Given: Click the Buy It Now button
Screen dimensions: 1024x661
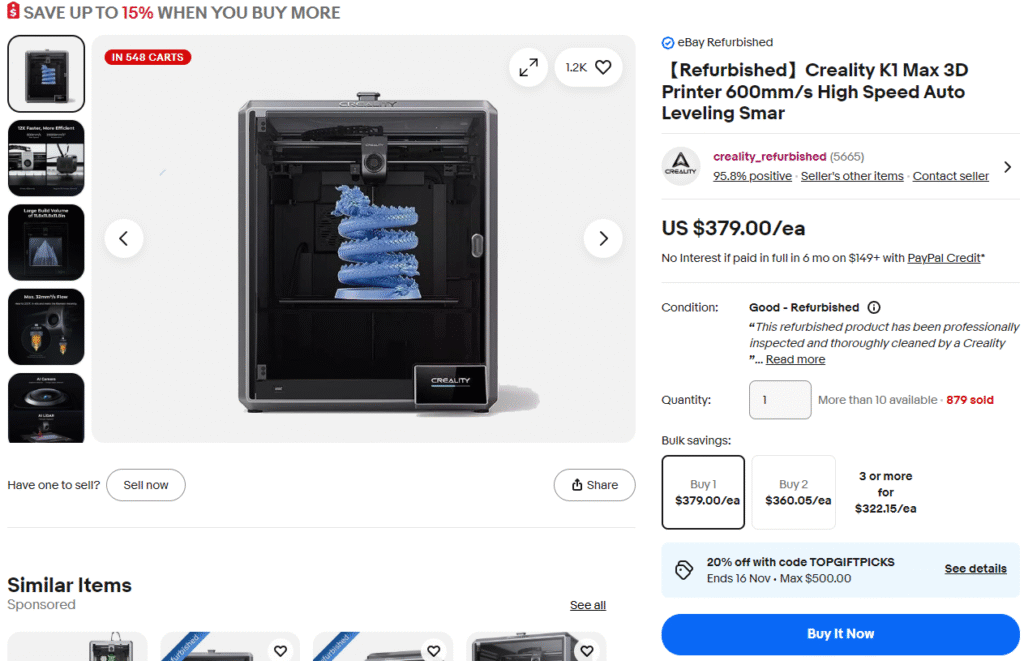Looking at the screenshot, I should [x=840, y=634].
